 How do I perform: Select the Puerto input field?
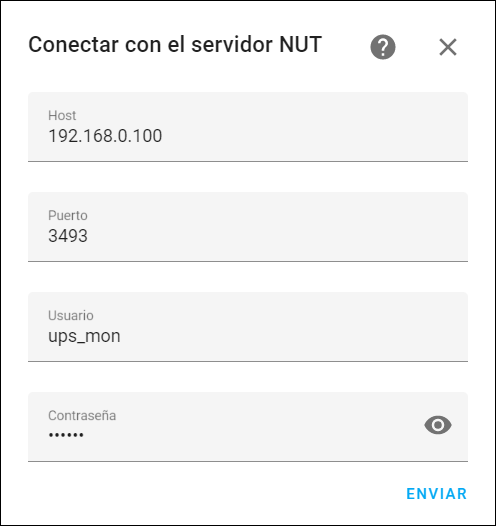(248, 227)
